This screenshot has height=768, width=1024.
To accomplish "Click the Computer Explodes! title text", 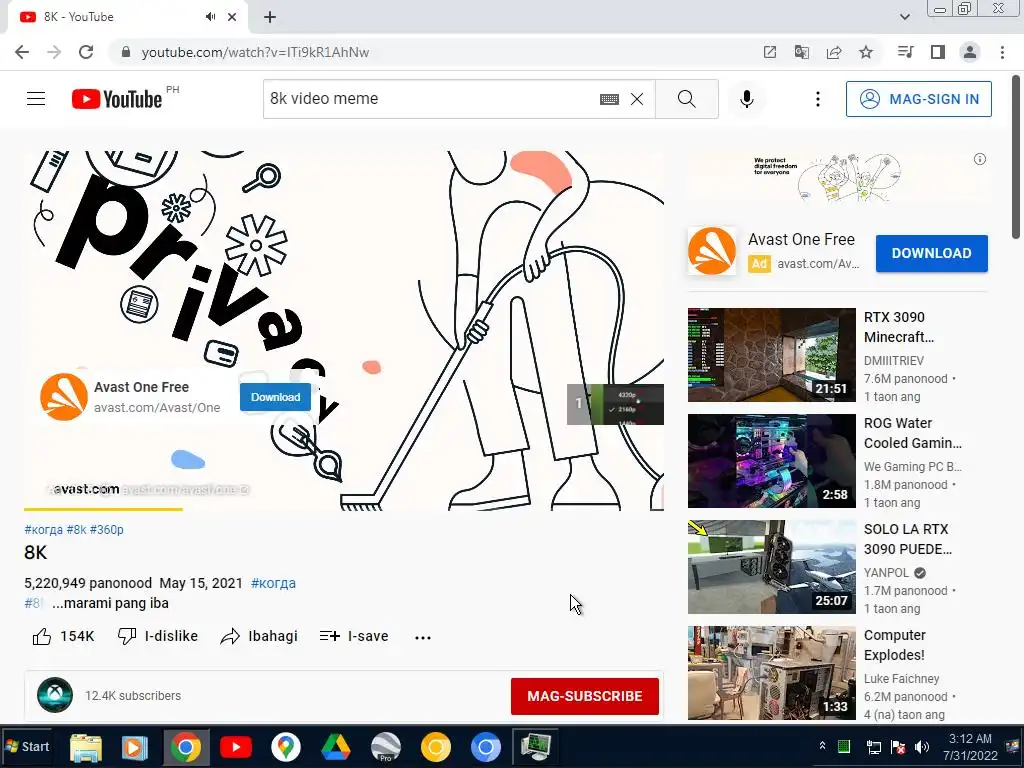I will coord(894,645).
